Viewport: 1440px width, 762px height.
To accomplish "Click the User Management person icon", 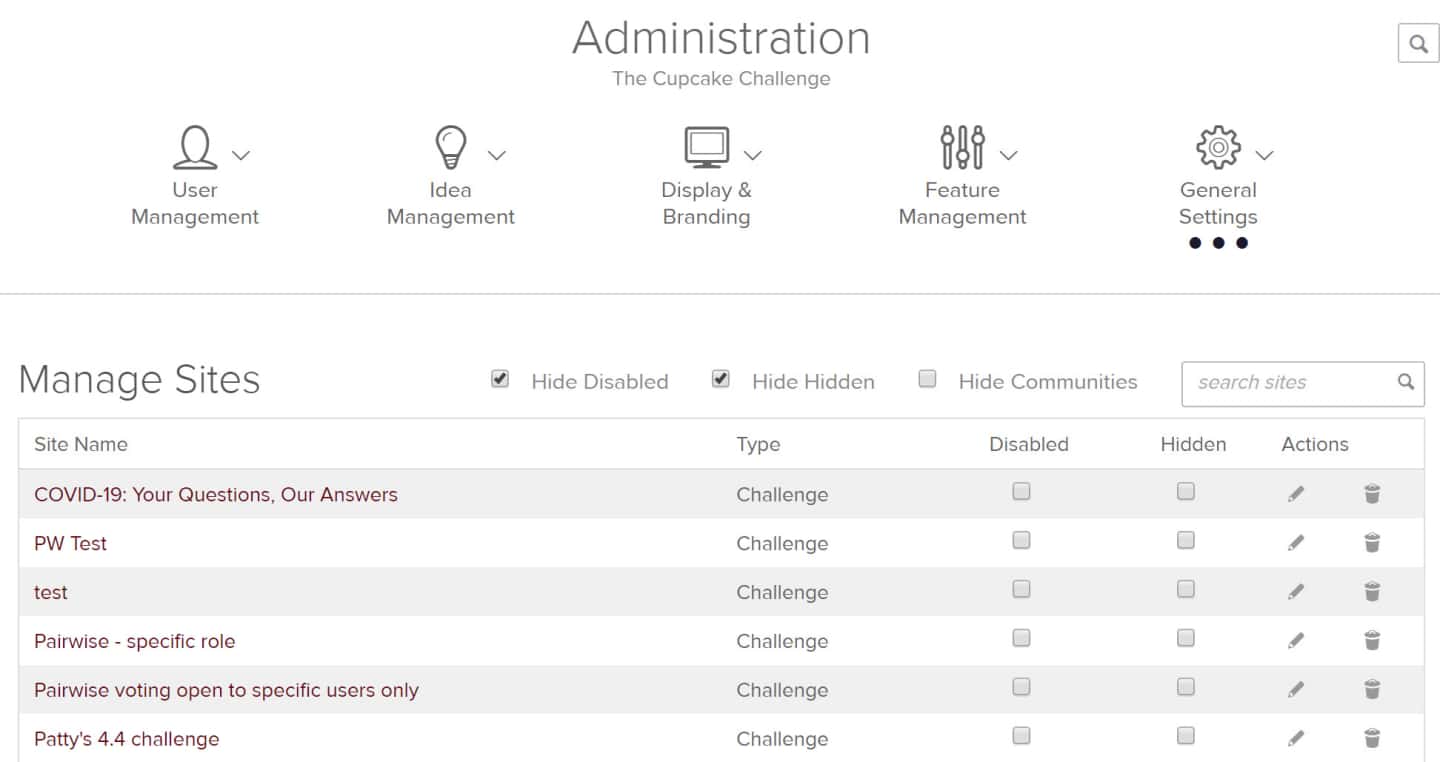I will [x=195, y=148].
